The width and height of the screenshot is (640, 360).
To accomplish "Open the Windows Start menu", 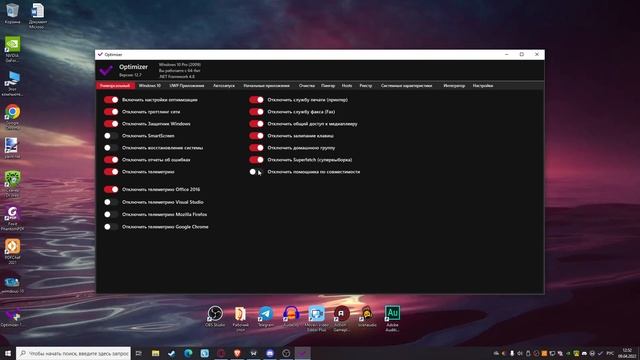I will pyautogui.click(x=8, y=353).
